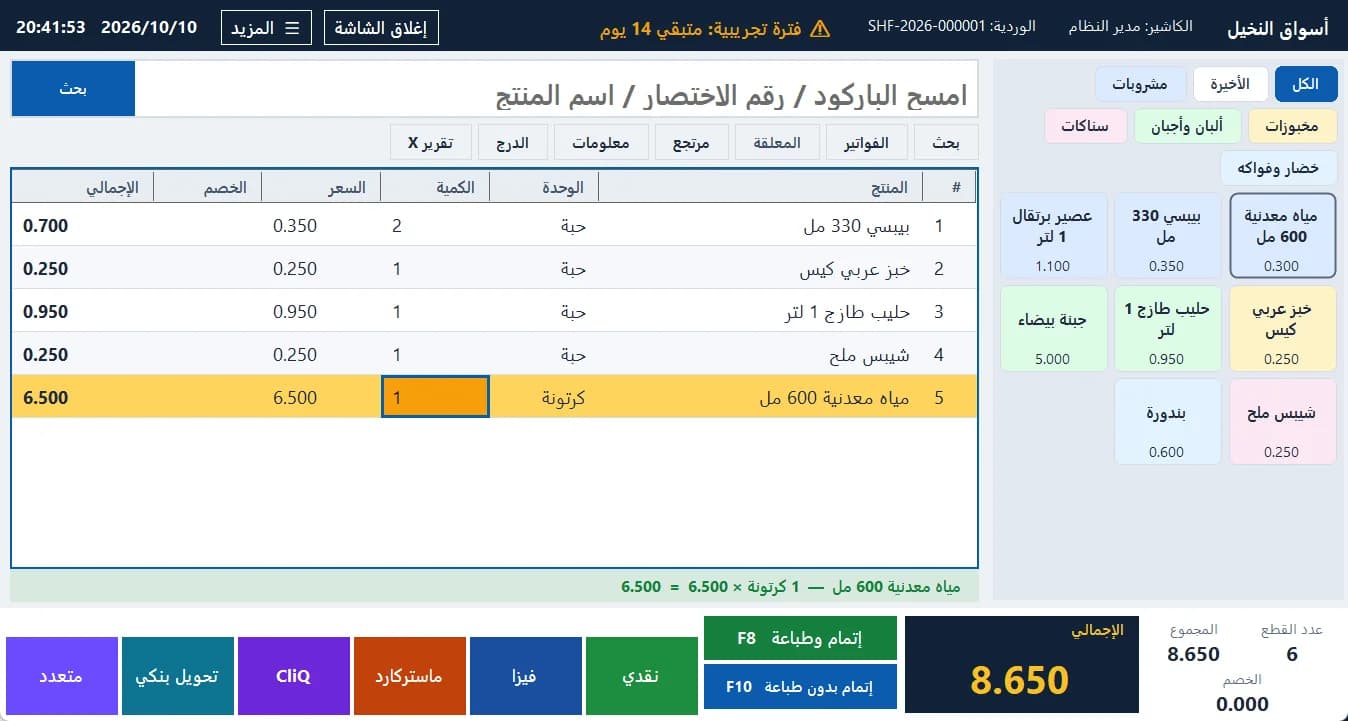Click إغلاق الشاشة lock screen button

381,28
